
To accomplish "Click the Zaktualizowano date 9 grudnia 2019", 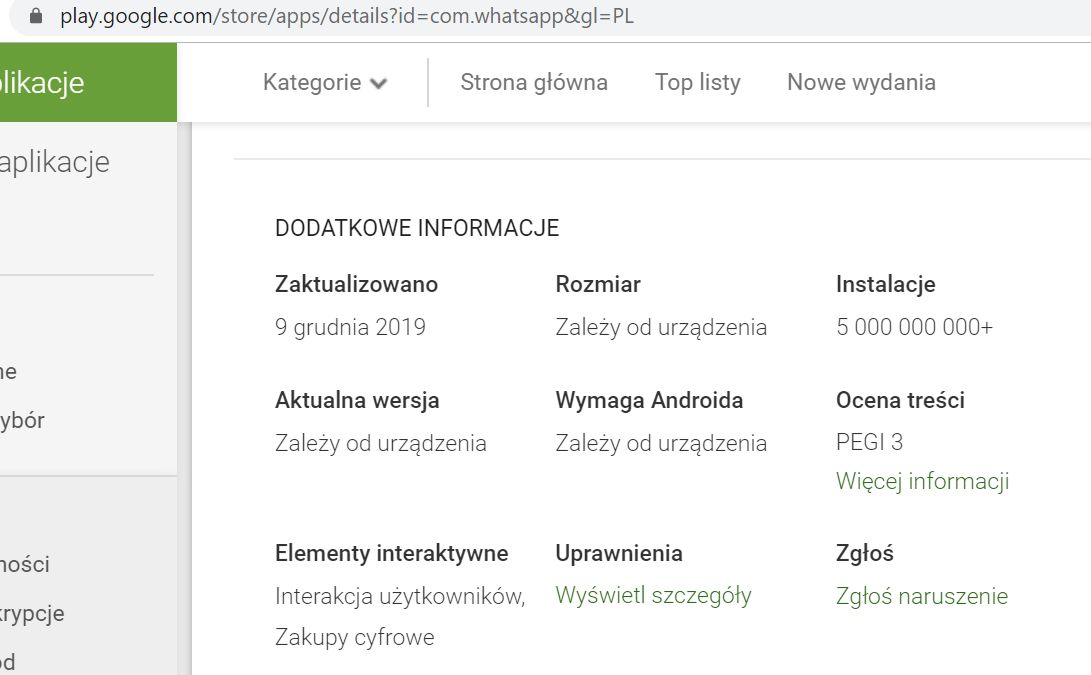I will point(350,326).
